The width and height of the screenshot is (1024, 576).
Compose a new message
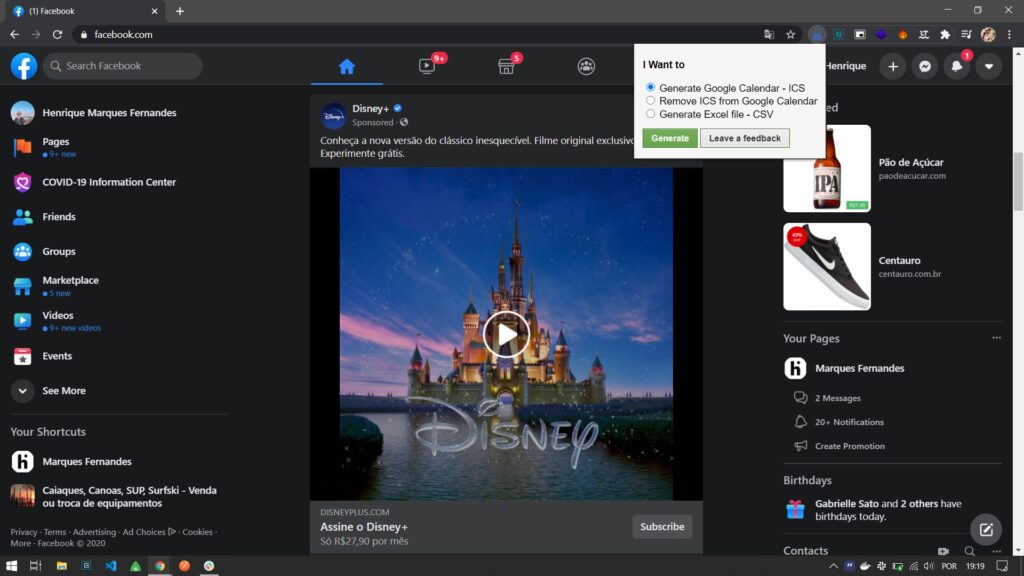point(986,530)
